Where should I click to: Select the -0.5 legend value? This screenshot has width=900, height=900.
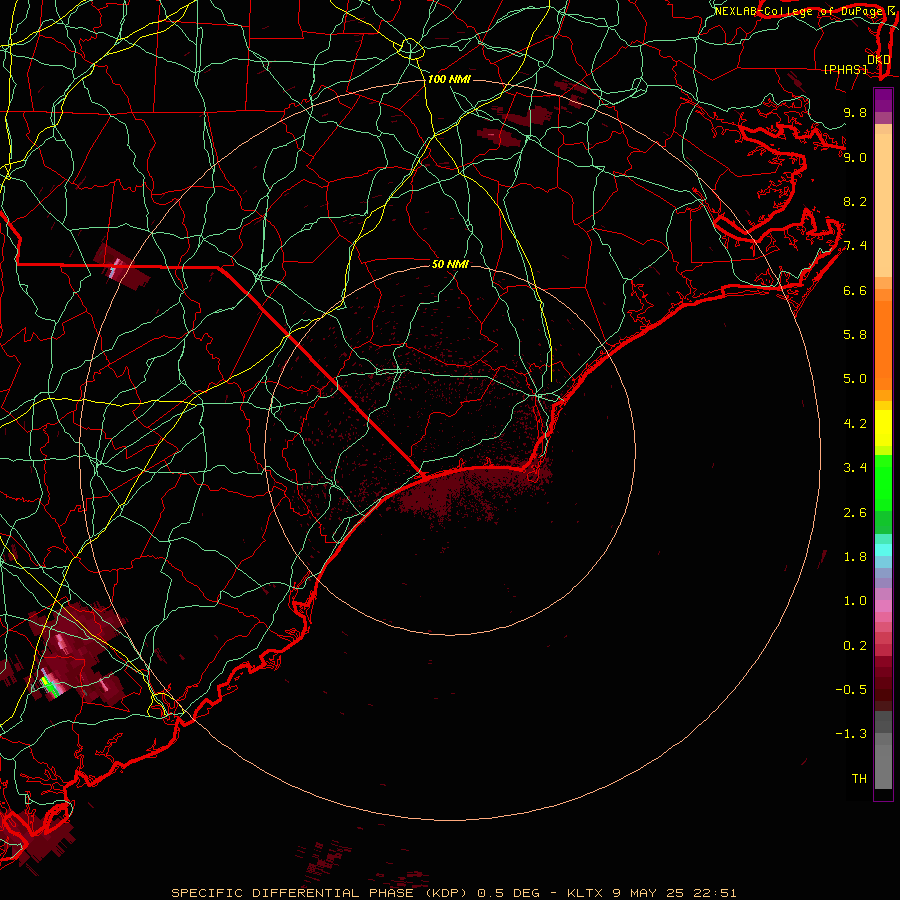[x=851, y=690]
